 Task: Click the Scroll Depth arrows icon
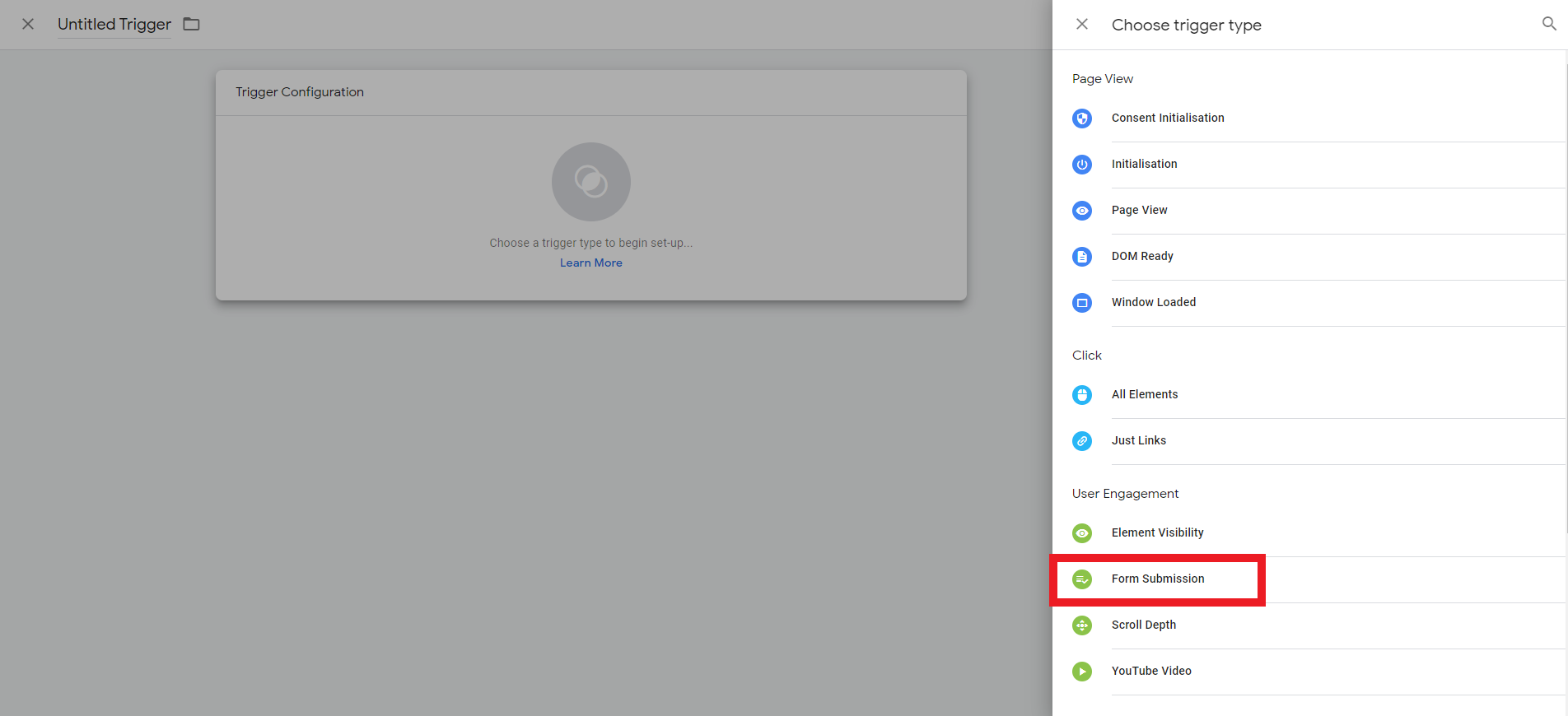tap(1082, 625)
